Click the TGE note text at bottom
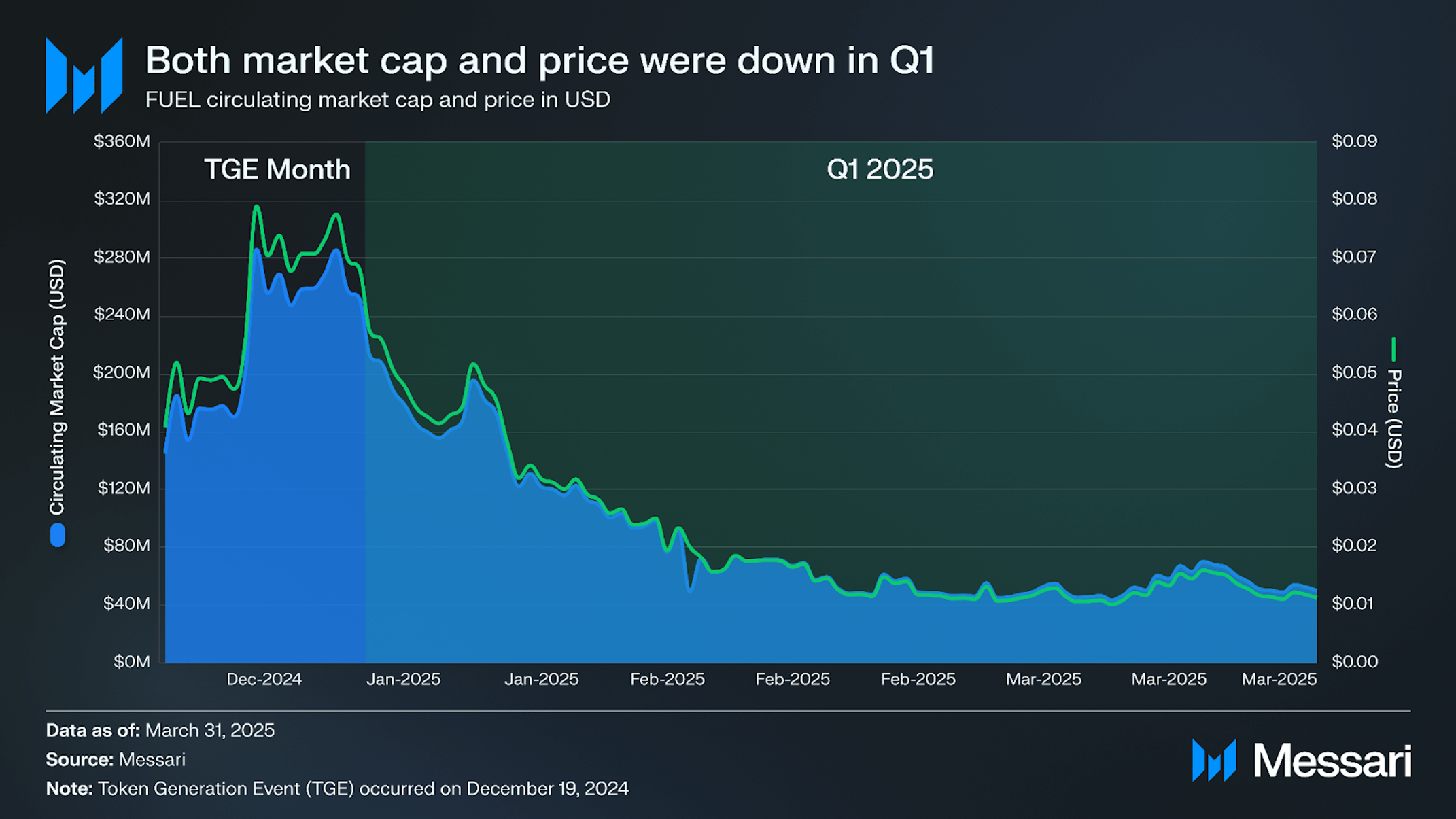The height and width of the screenshot is (819, 1456). point(337,789)
